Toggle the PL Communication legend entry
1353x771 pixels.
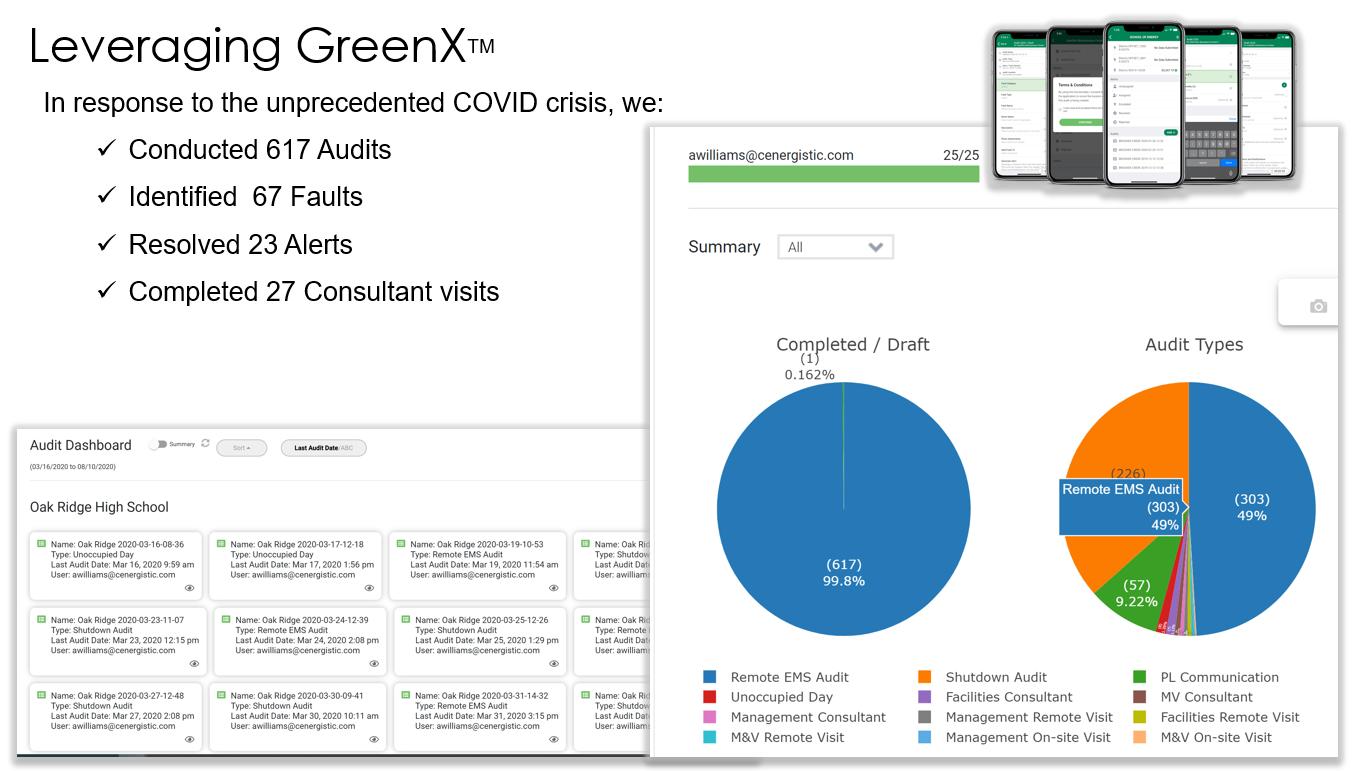point(1206,677)
